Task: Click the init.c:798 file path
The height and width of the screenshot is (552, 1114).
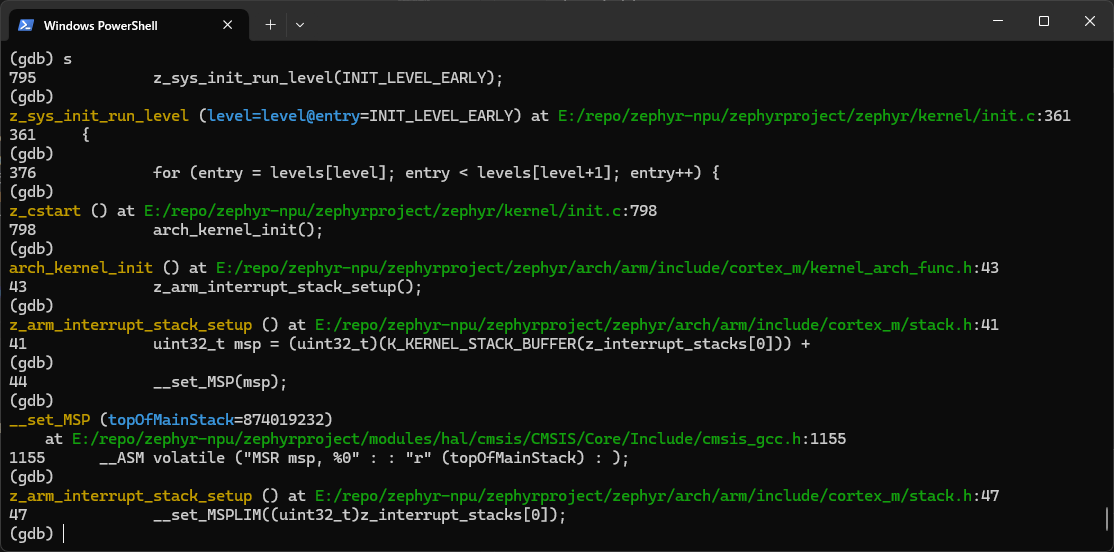Action: coord(401,210)
